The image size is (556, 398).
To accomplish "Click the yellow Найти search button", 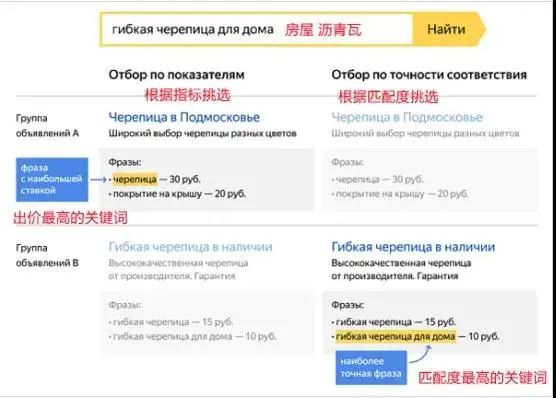I will tap(448, 29).
